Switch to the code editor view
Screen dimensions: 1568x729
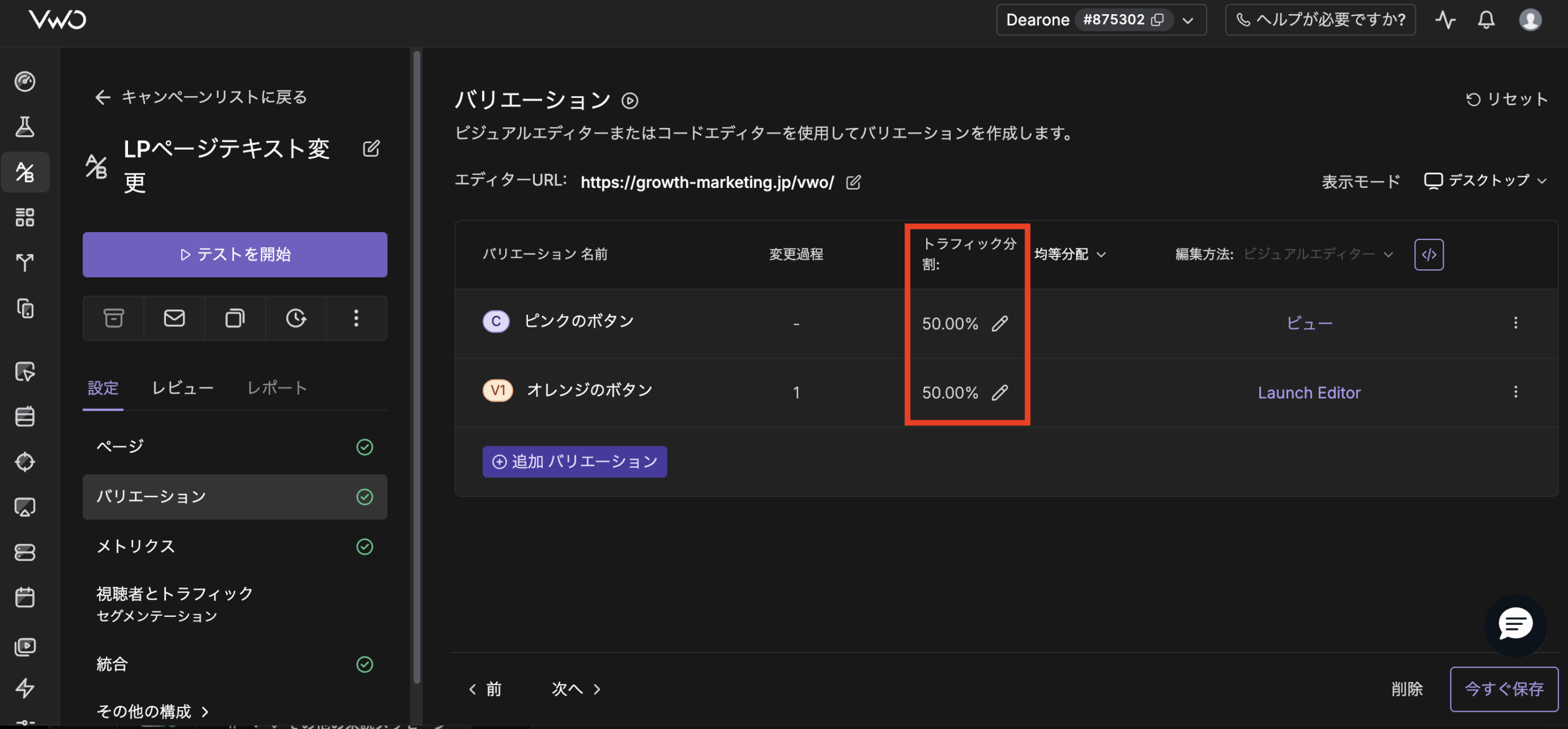pos(1429,253)
